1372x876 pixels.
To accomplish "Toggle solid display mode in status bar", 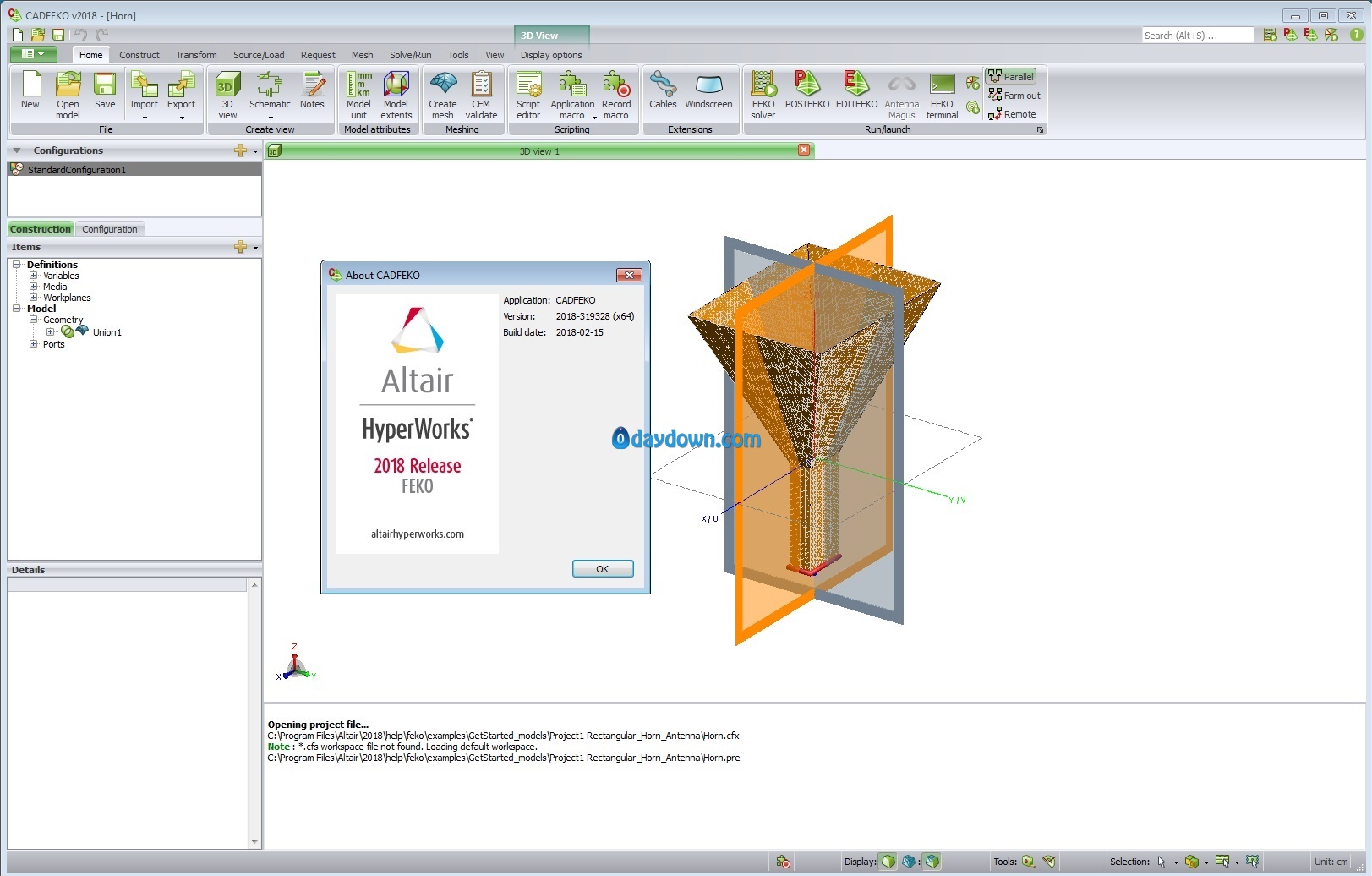I will coord(888,862).
